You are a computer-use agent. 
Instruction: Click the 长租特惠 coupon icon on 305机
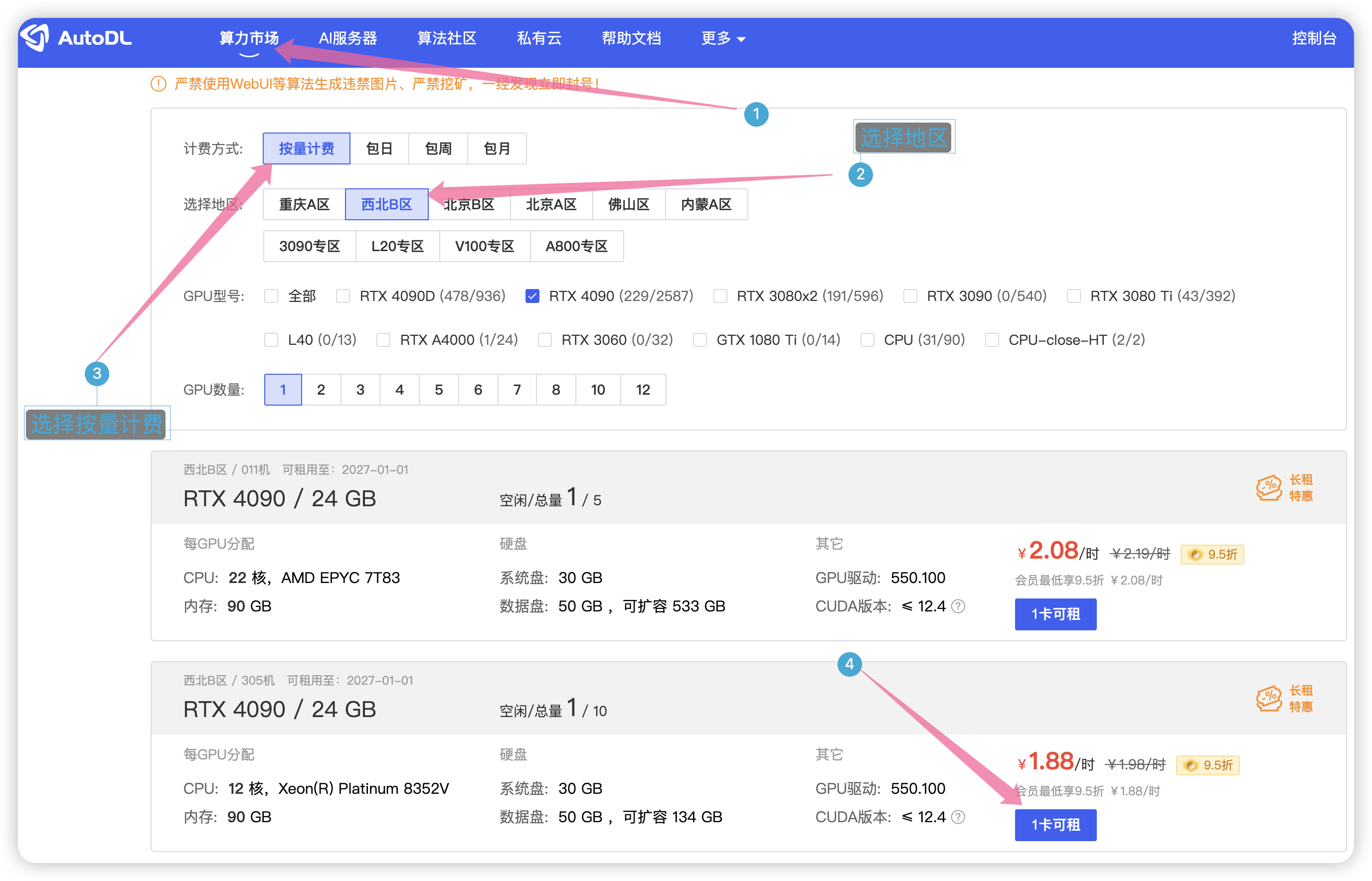(x=1268, y=699)
